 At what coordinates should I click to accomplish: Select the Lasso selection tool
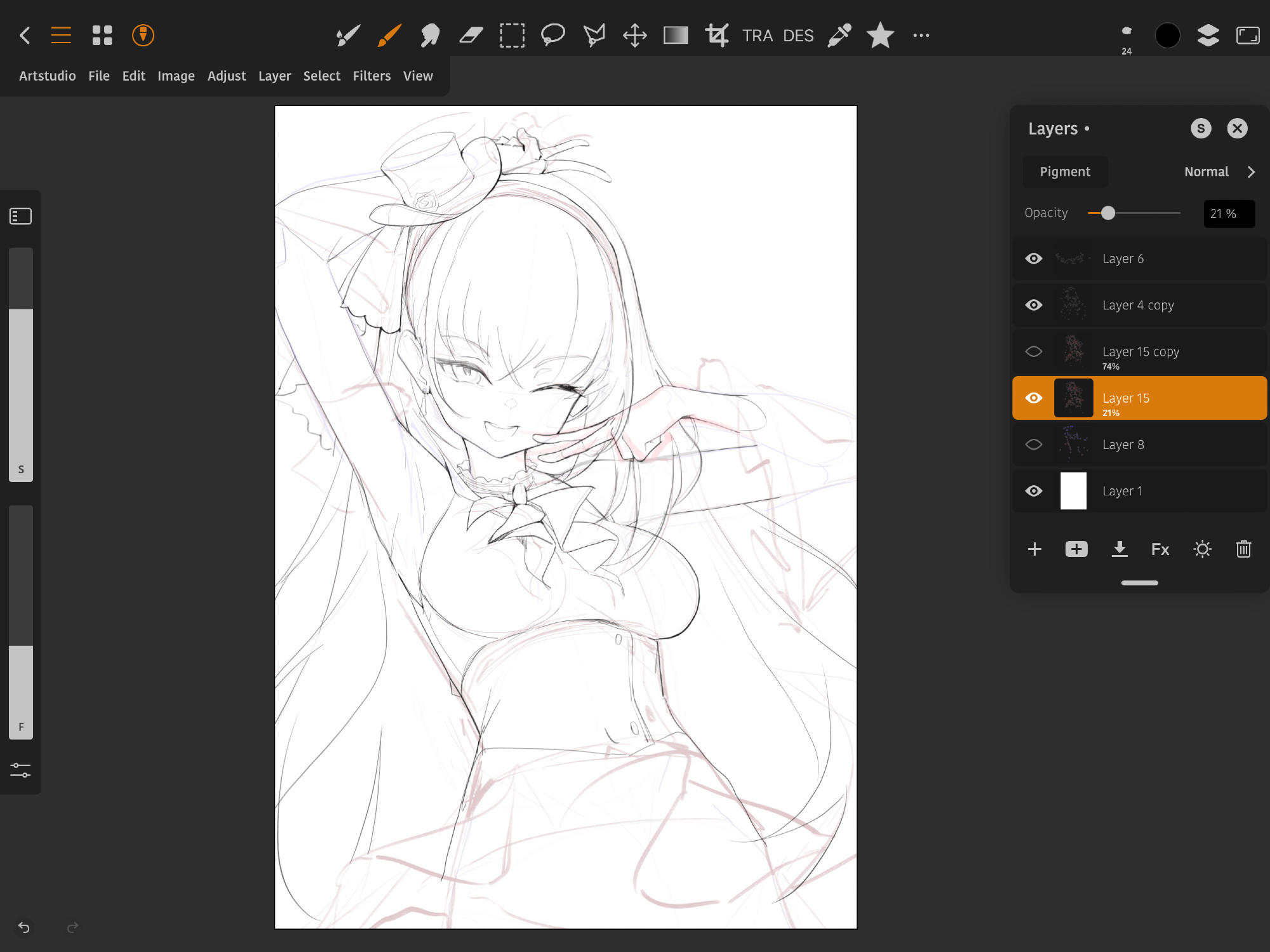coord(553,36)
